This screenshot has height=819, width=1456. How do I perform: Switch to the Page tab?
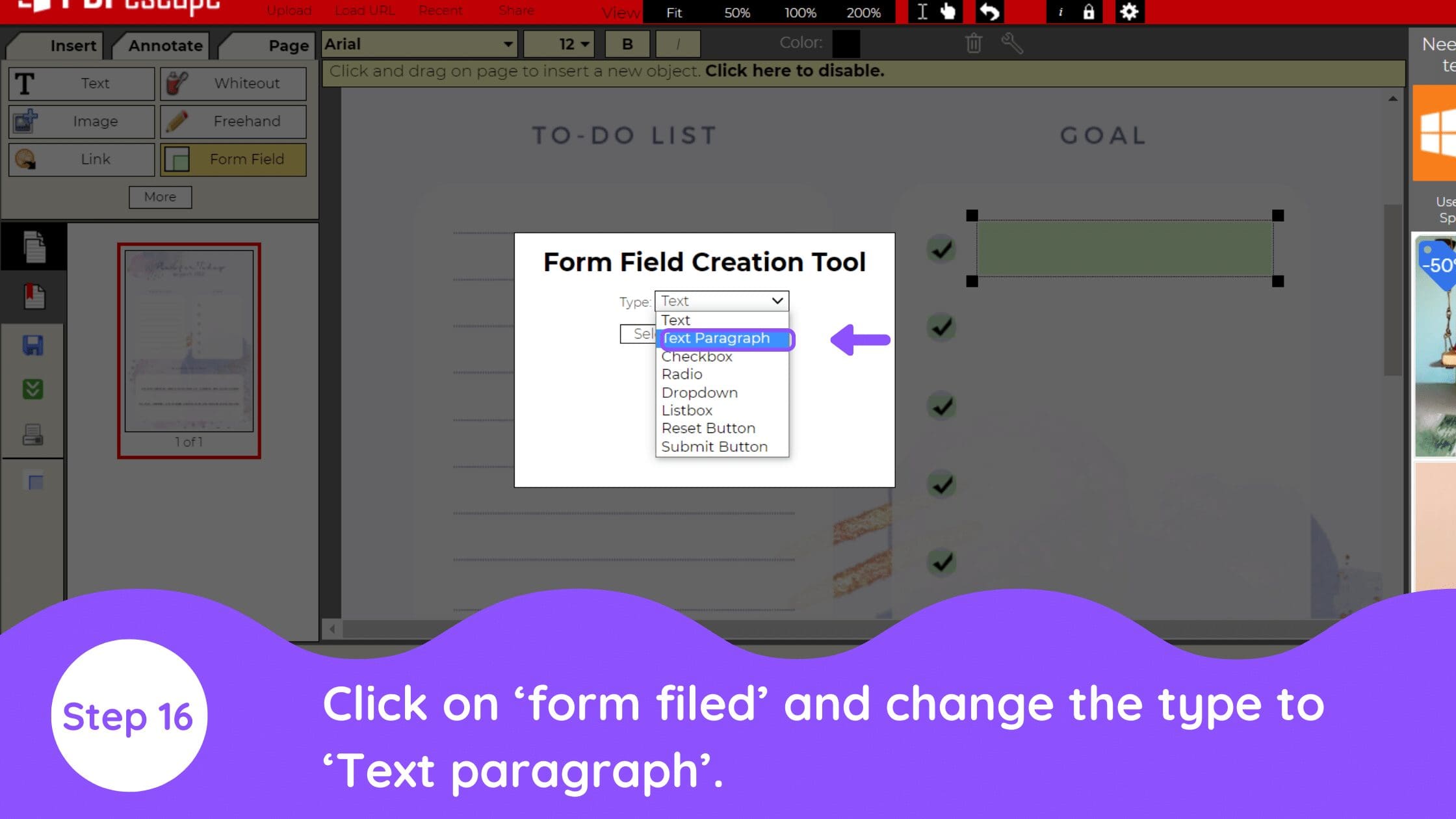pos(289,45)
